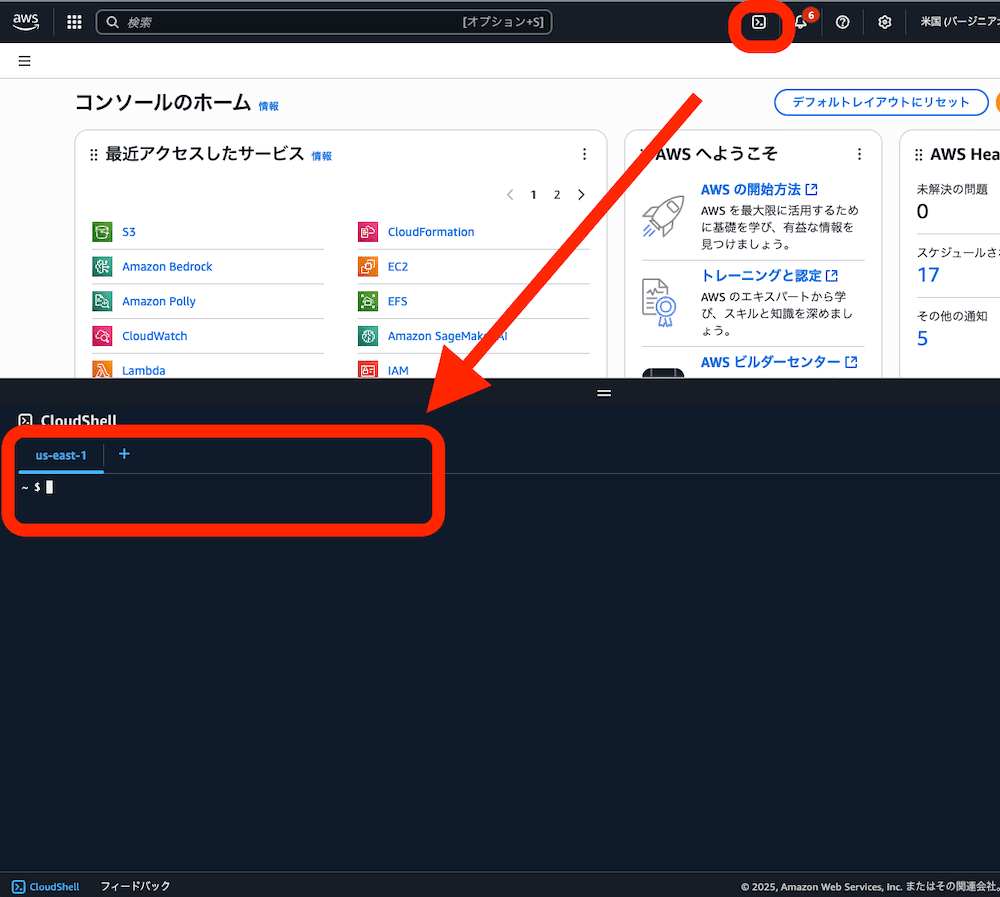Open the notifications bell

coord(801,22)
